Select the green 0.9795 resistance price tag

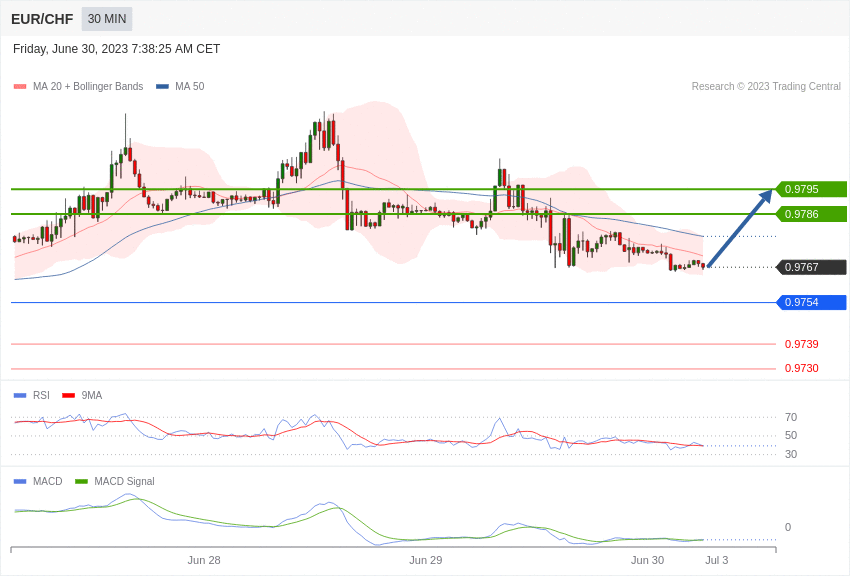(x=811, y=189)
